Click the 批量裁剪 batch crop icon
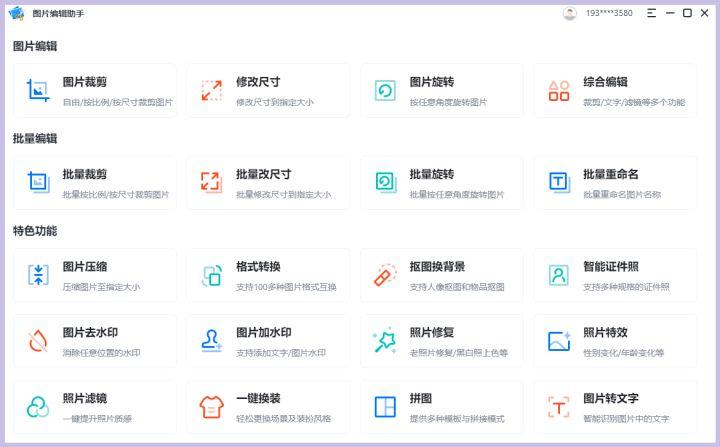Viewport: 720px width, 447px height. click(39, 182)
